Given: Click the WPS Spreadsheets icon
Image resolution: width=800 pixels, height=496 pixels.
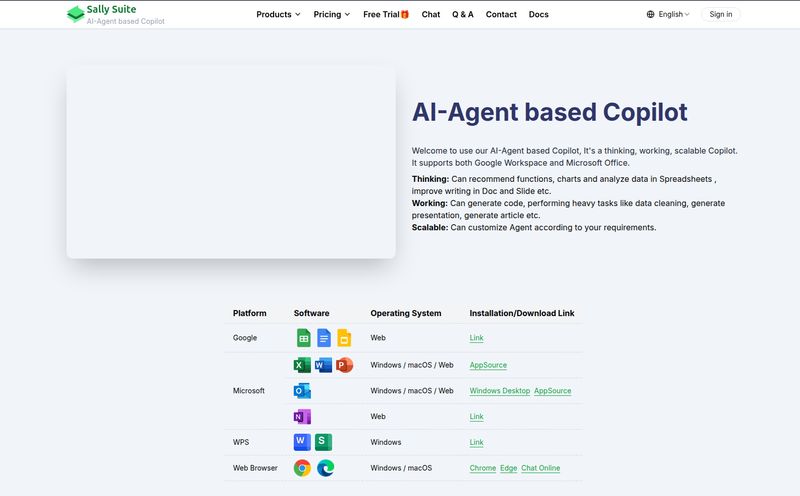Looking at the screenshot, I should tap(323, 442).
